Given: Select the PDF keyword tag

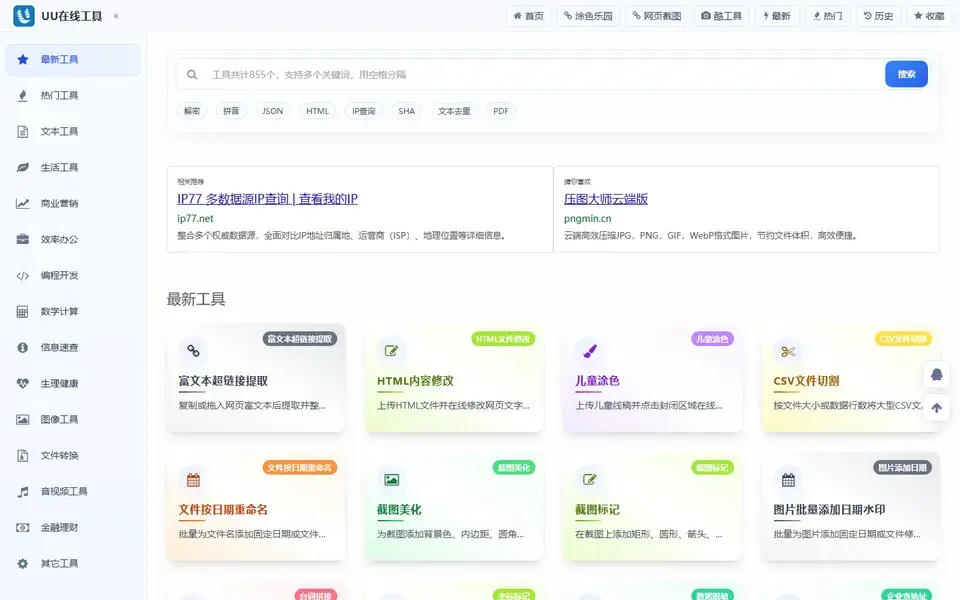Looking at the screenshot, I should point(501,111).
